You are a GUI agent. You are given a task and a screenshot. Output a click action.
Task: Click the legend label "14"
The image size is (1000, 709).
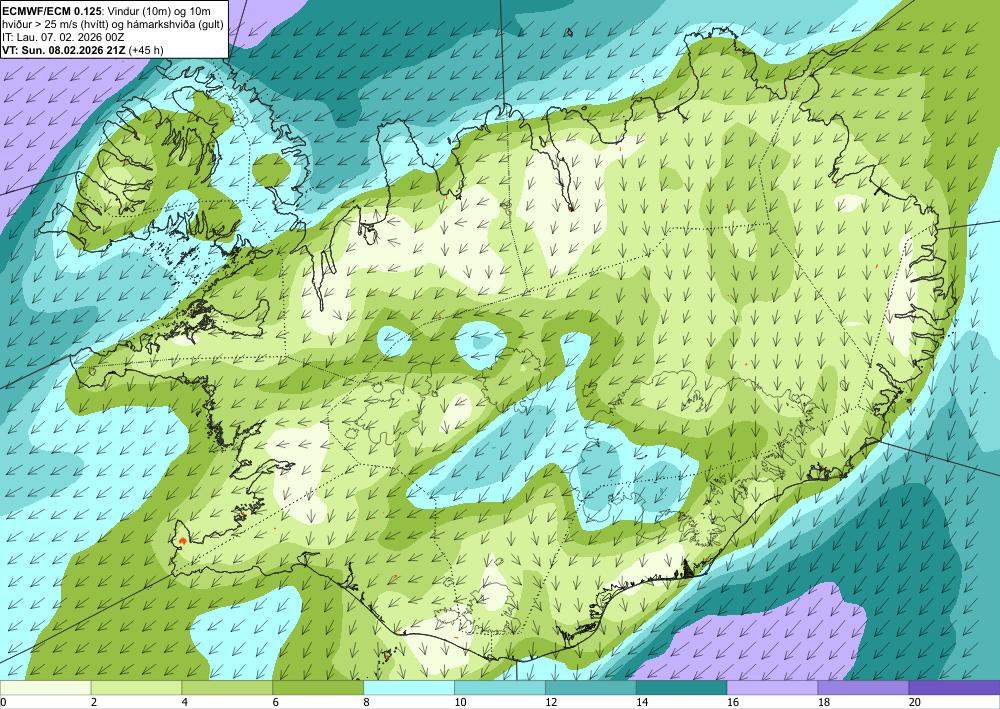click(642, 702)
